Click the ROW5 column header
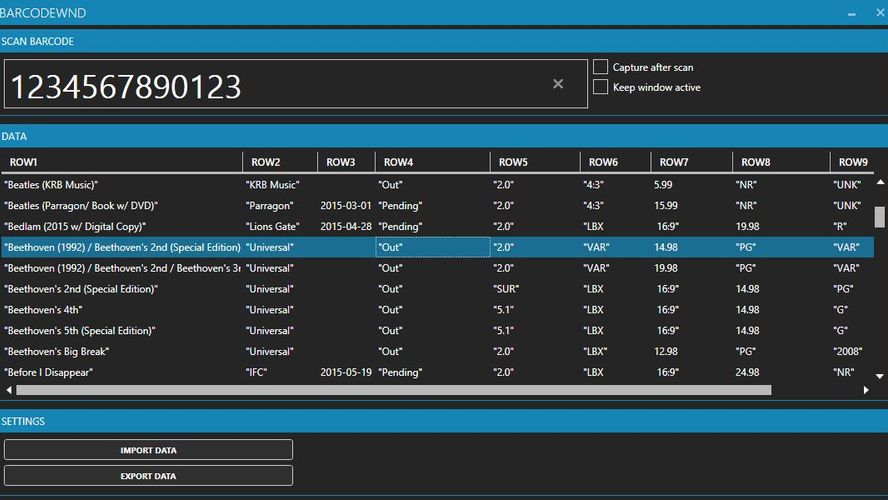The image size is (888, 500). 513,162
